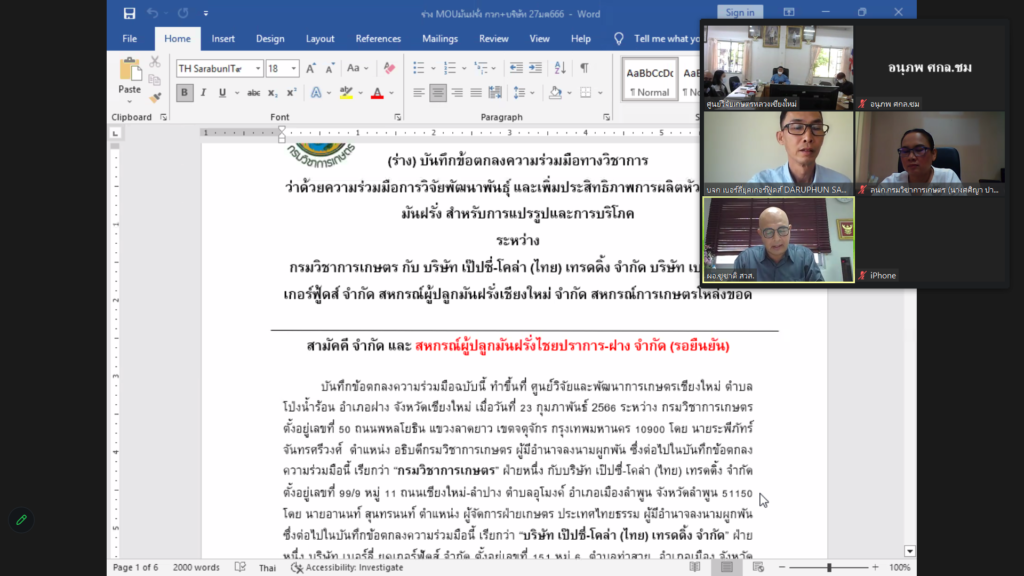Toggle Italic formatting

click(x=203, y=93)
